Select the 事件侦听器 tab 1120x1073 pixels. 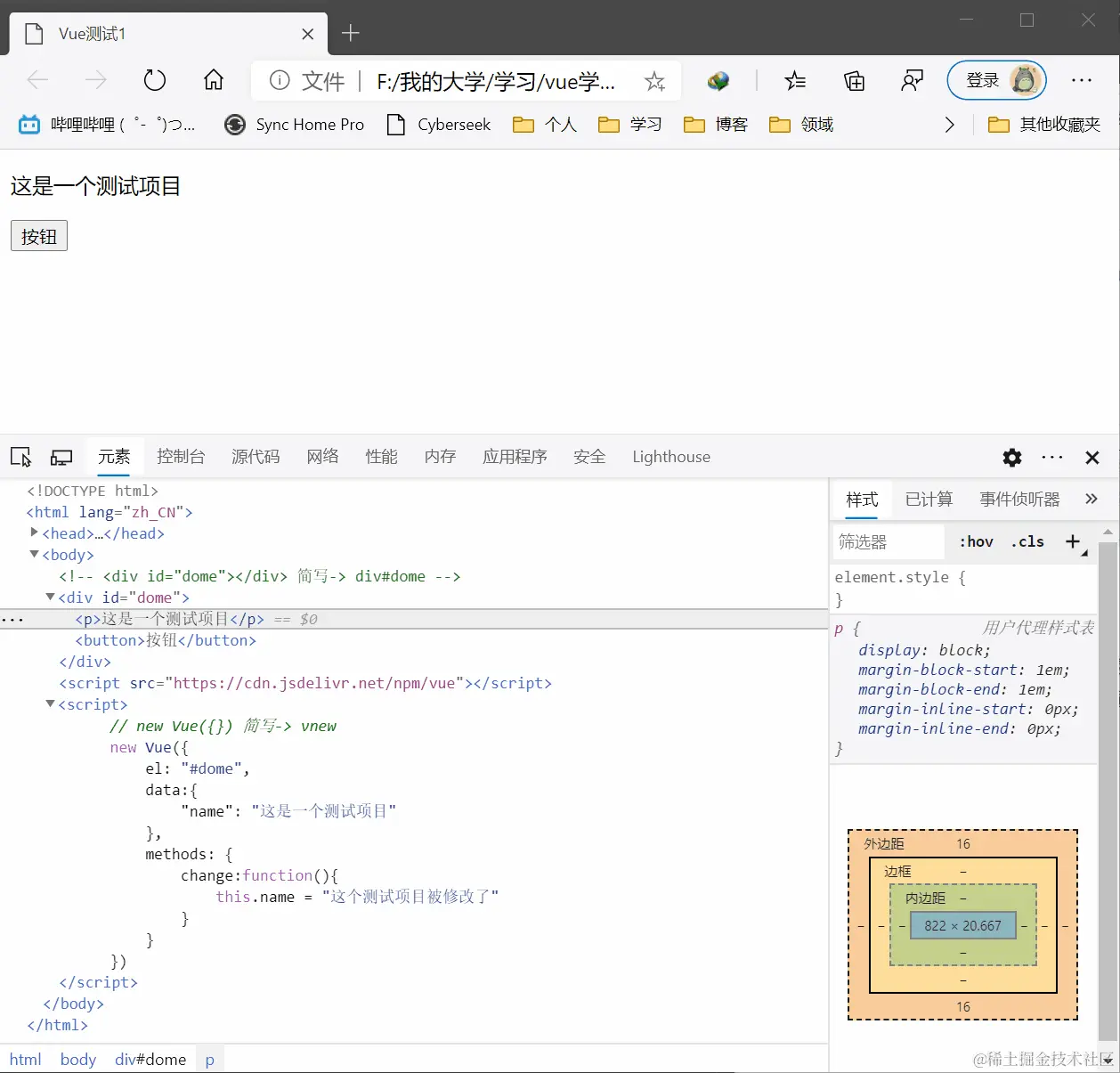click(1019, 500)
